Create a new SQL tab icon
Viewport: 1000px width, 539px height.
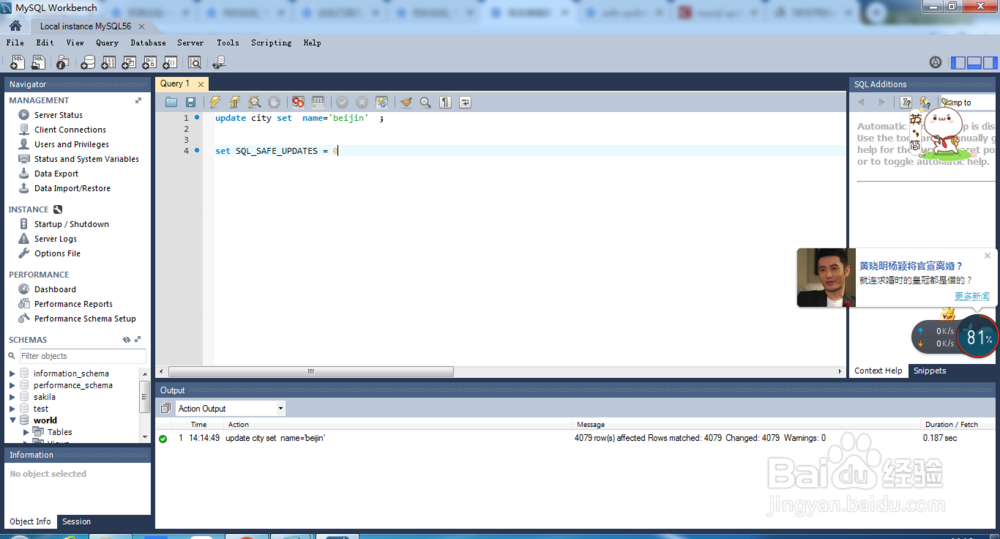(17, 63)
